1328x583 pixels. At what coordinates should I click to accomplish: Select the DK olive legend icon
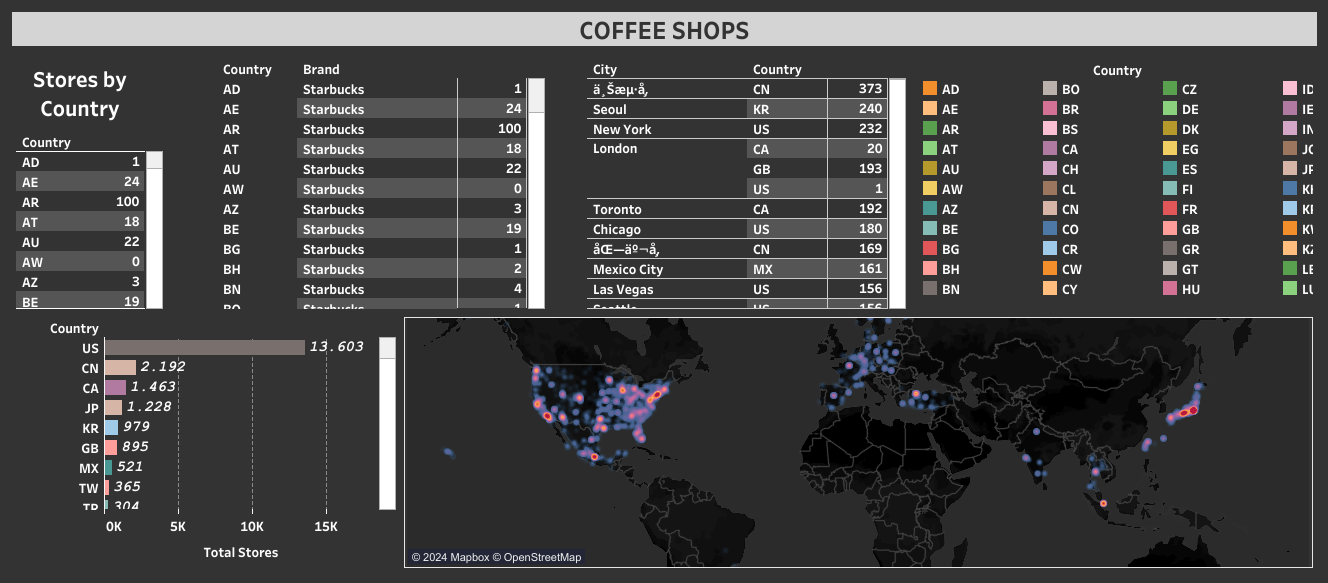[x=1172, y=129]
